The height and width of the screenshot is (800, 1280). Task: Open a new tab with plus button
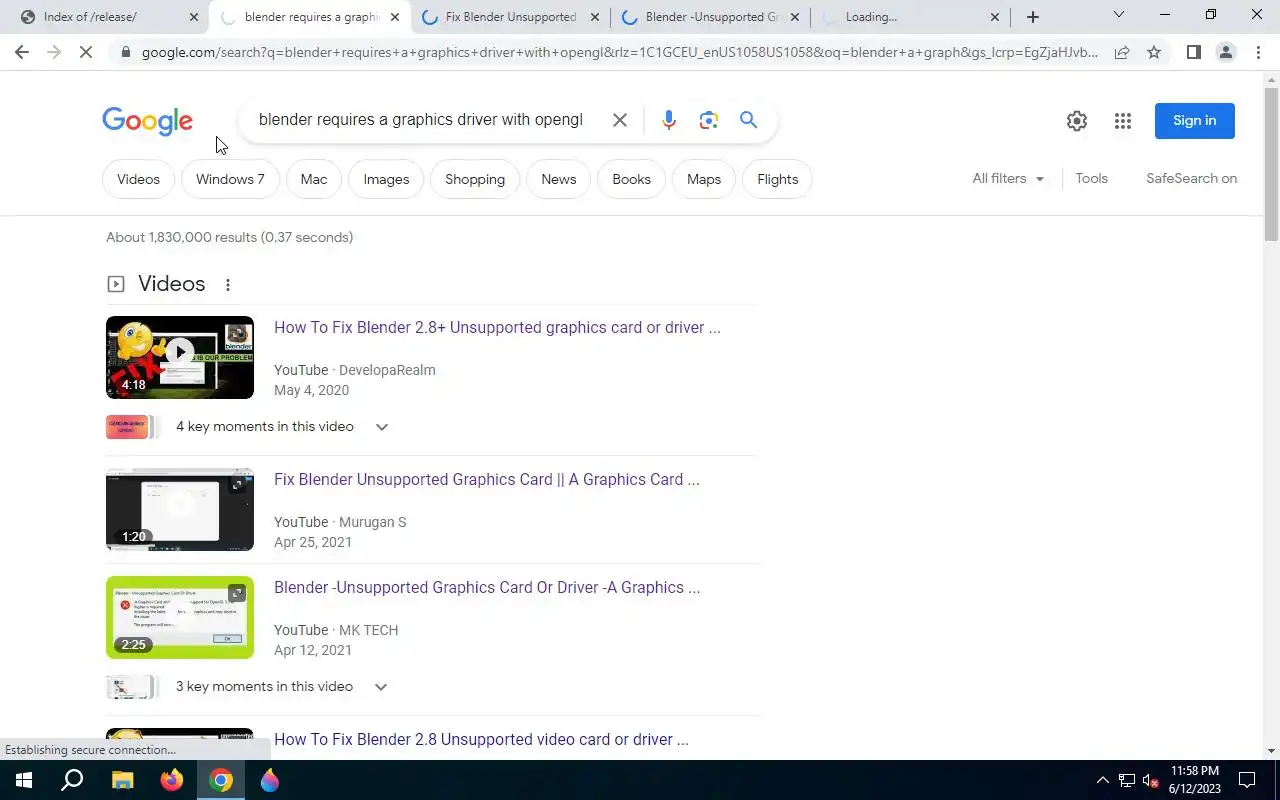pos(1033,17)
